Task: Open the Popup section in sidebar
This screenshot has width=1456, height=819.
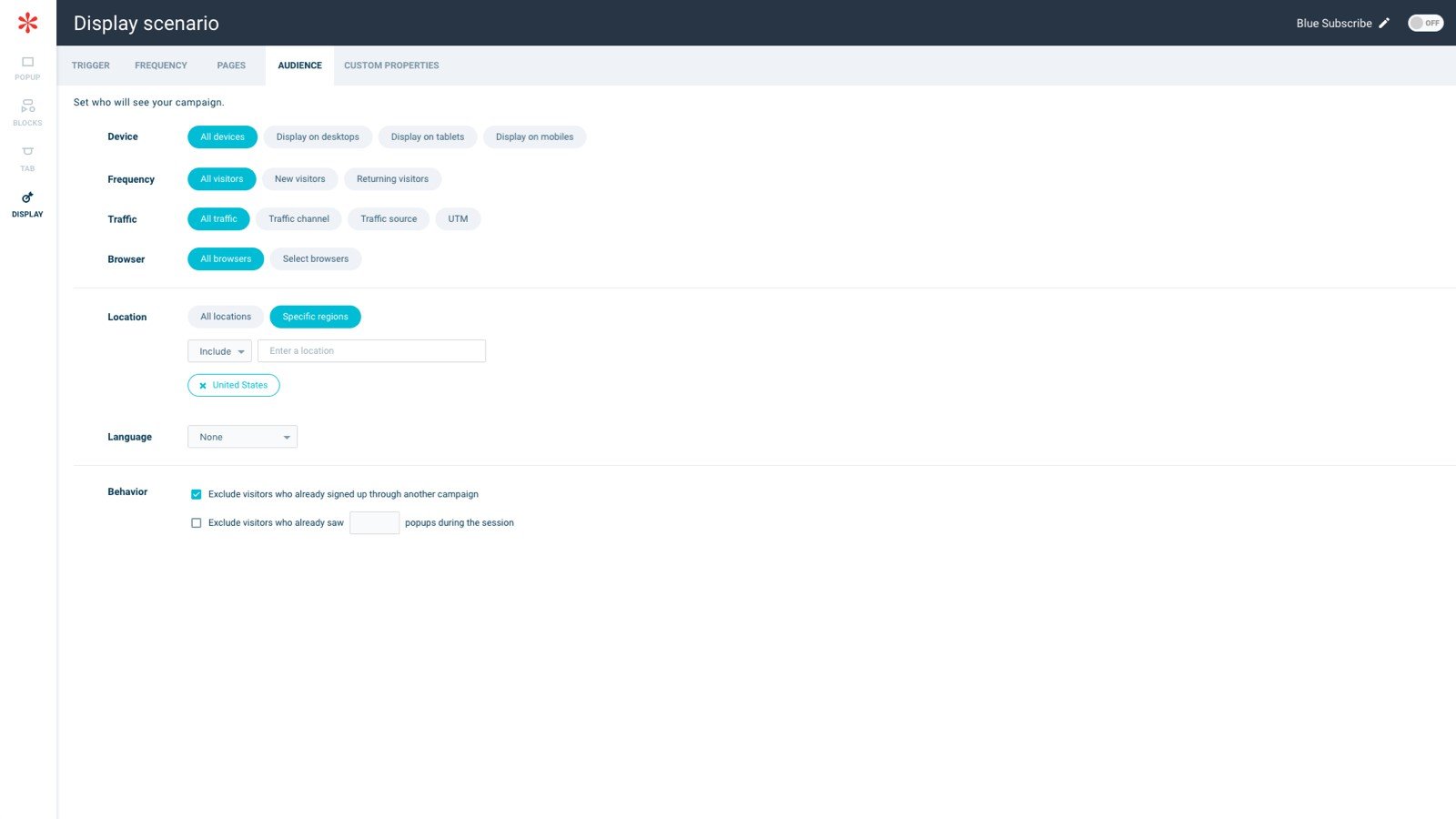Action: [x=27, y=67]
